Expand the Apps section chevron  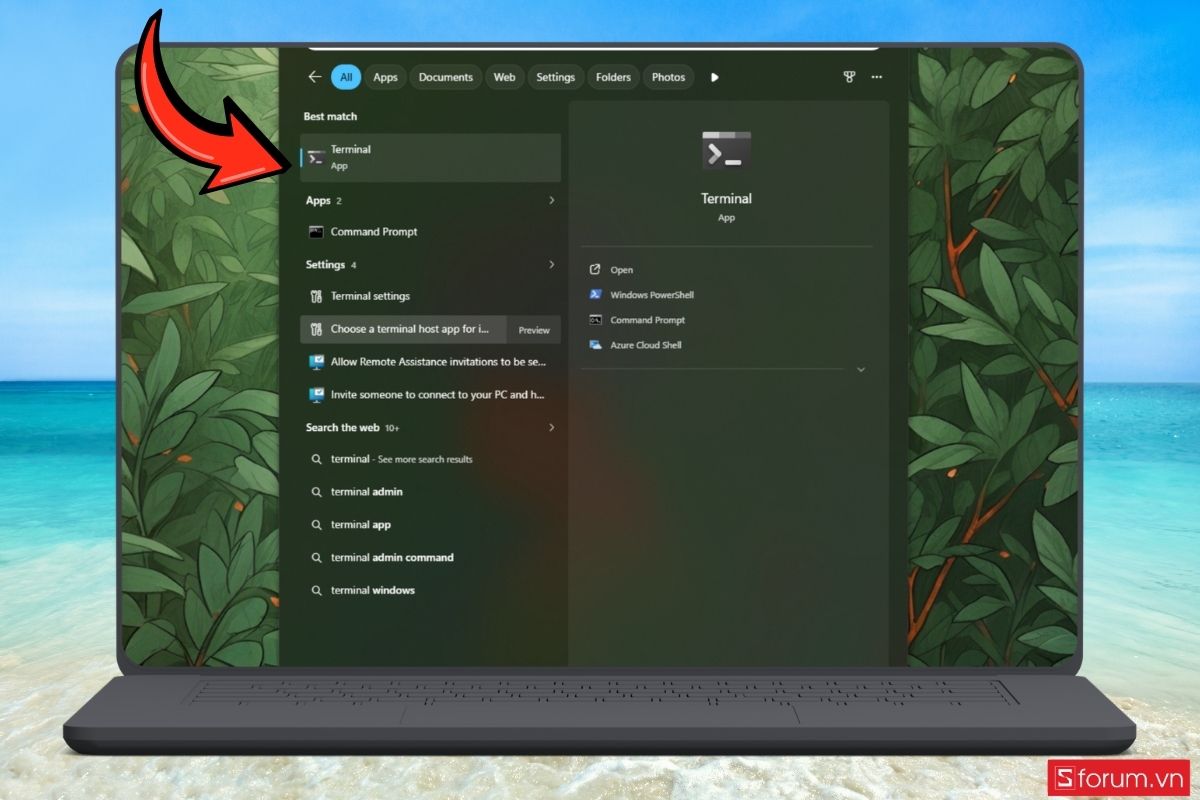click(551, 200)
